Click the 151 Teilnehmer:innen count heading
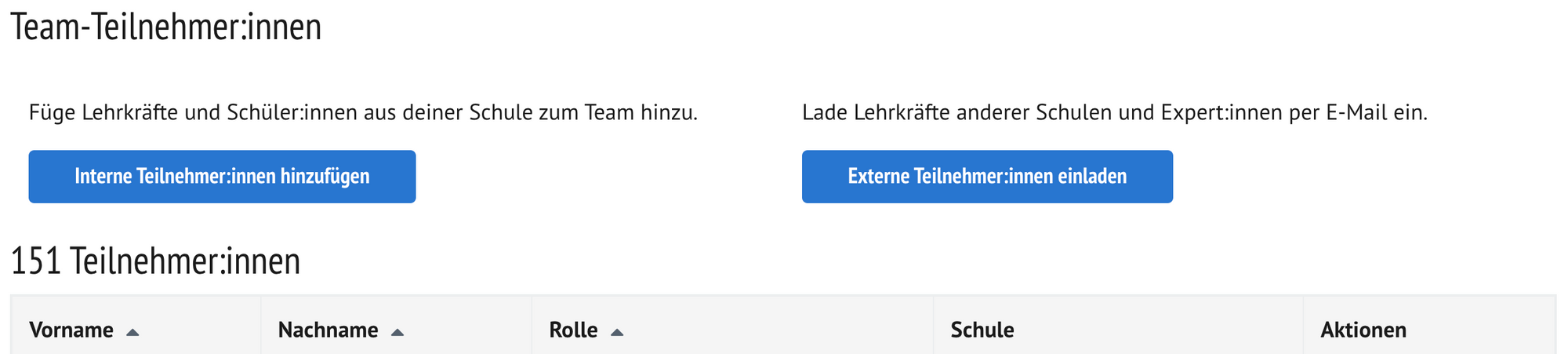Viewport: 1568px width, 354px height. pos(155,261)
